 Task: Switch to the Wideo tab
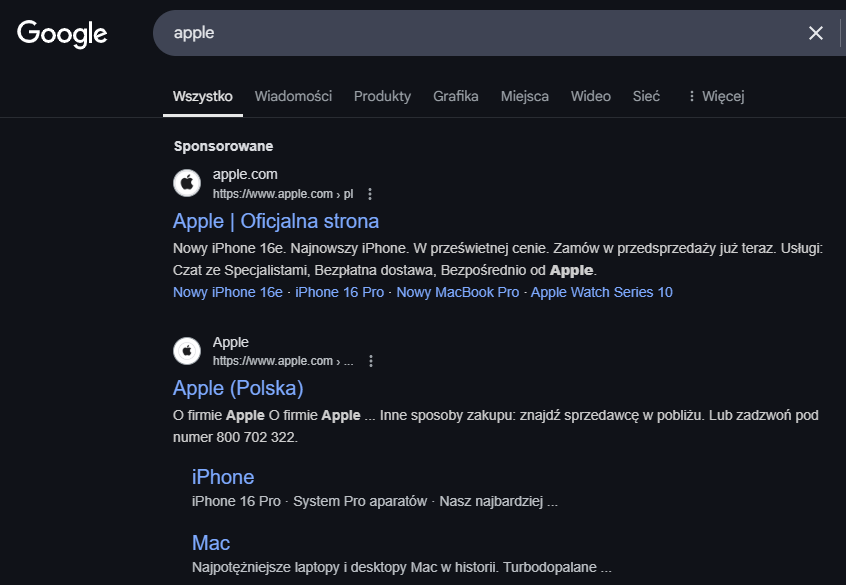591,96
